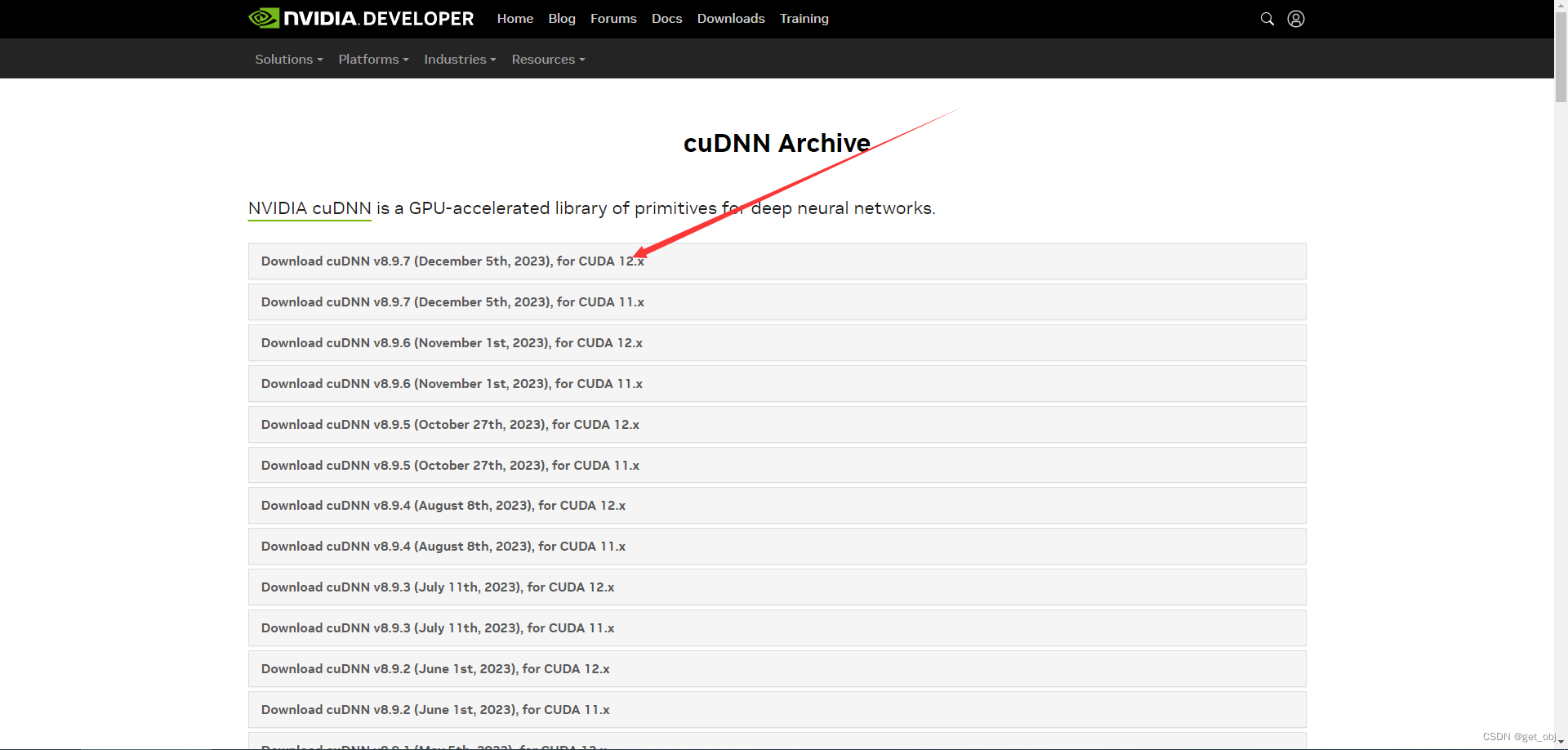This screenshot has height=750, width=1568.
Task: Expand cuDNN v8.9.5 for CUDA 12.x
Action: pos(777,425)
